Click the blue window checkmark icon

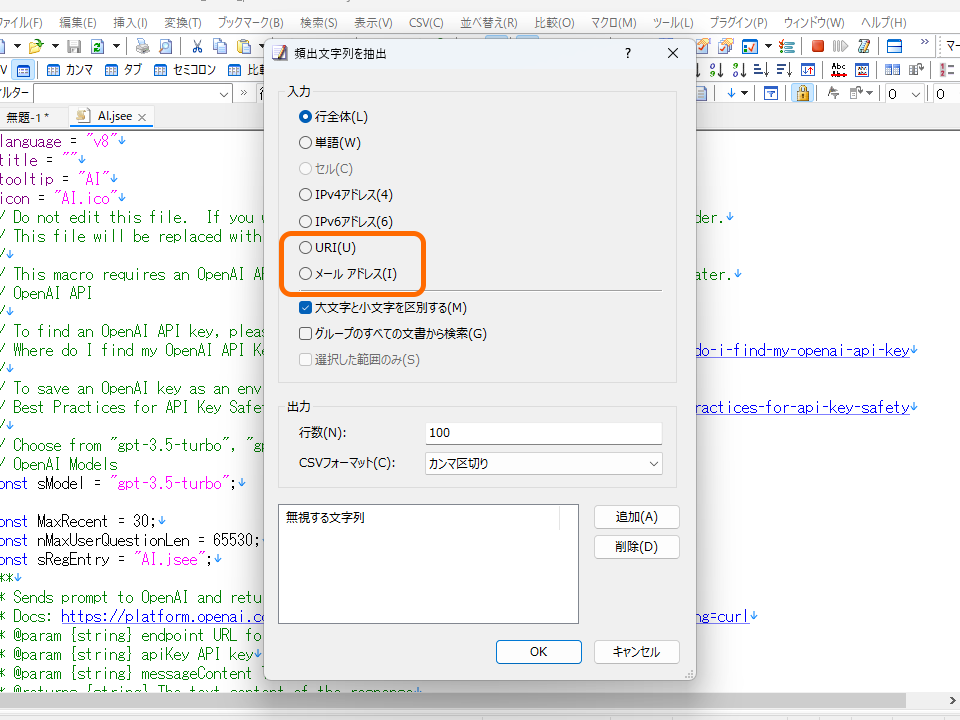pos(749,46)
